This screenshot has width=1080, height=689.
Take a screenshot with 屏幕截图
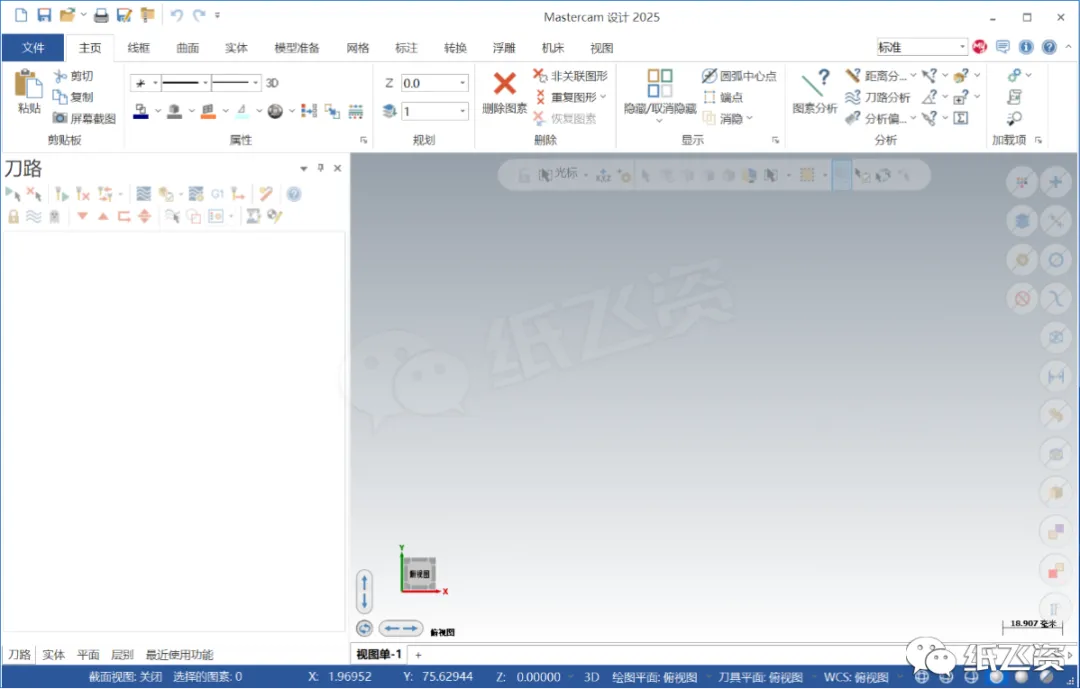click(84, 119)
